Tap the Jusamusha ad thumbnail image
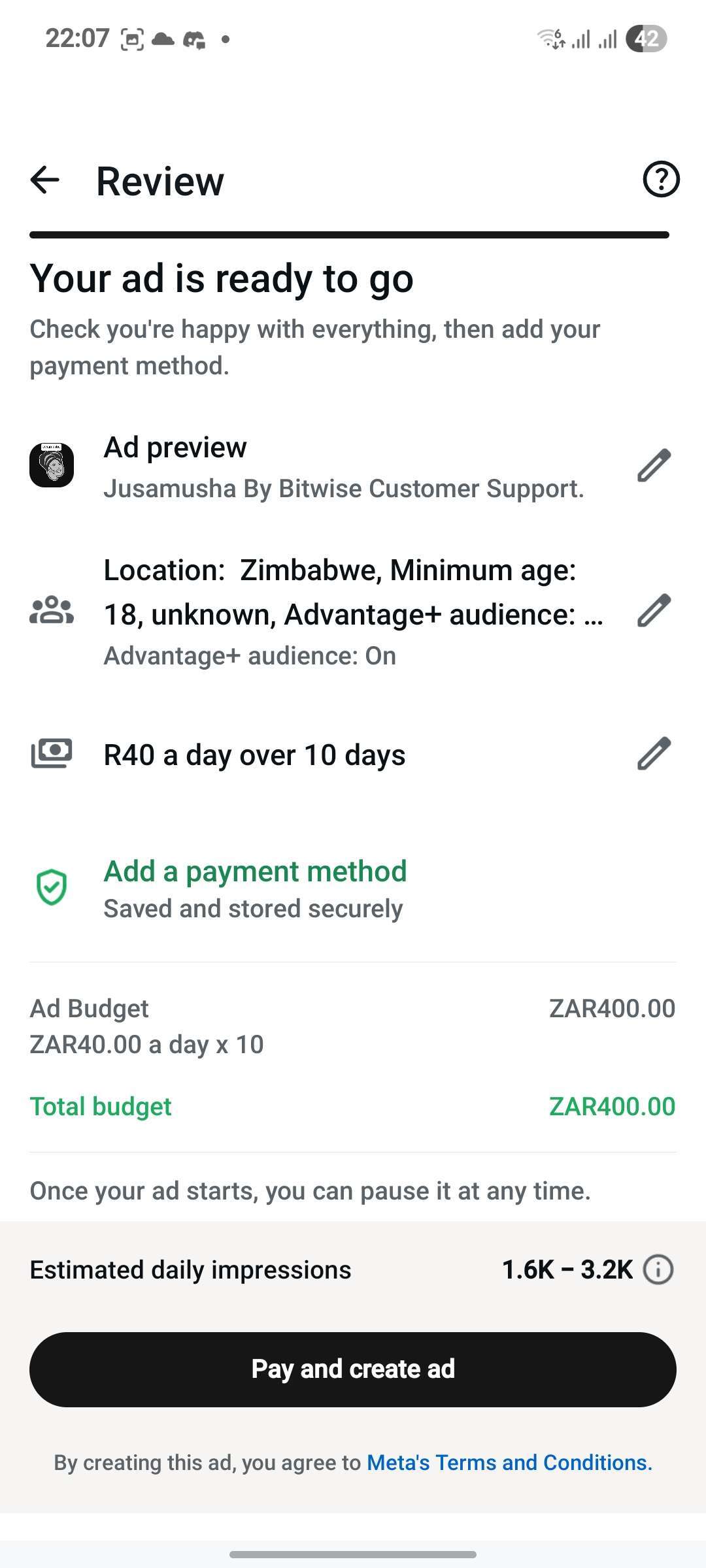Image resolution: width=706 pixels, height=1568 pixels. click(x=52, y=465)
